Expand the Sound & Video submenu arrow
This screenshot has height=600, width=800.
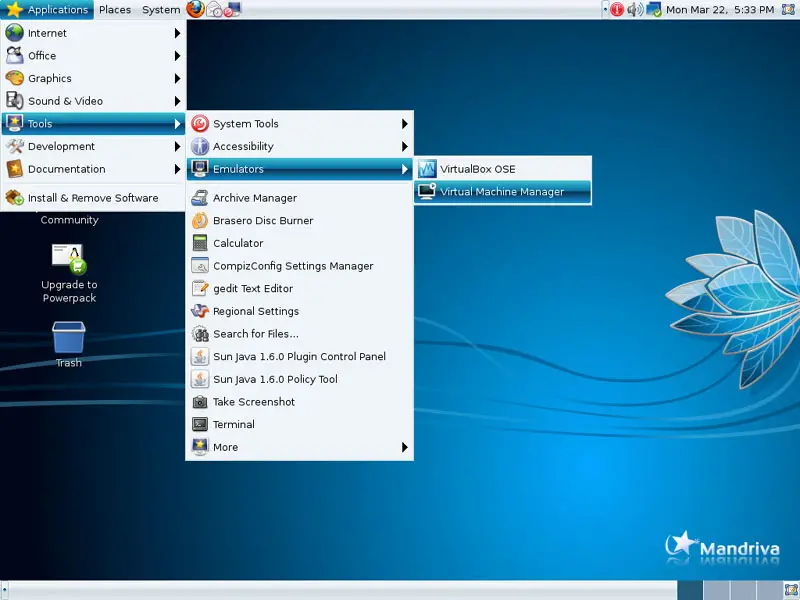point(177,101)
